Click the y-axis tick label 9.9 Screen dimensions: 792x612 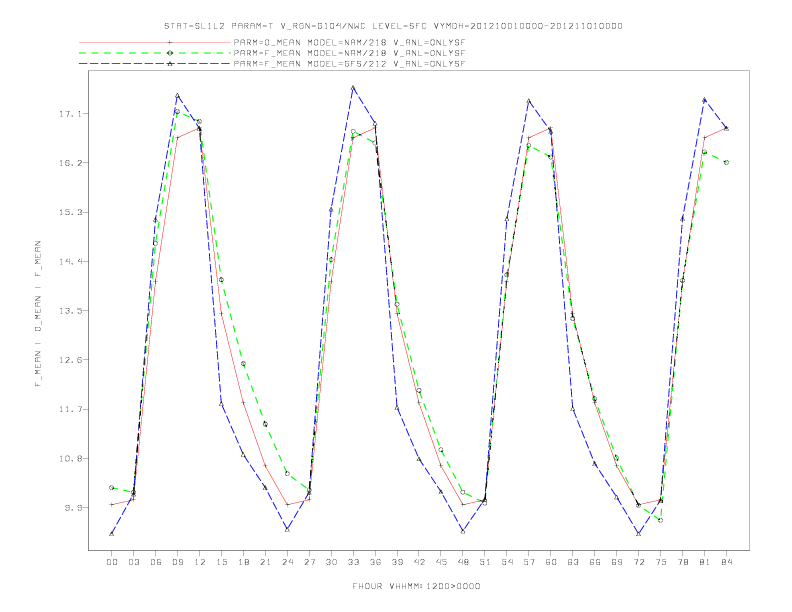coord(72,508)
